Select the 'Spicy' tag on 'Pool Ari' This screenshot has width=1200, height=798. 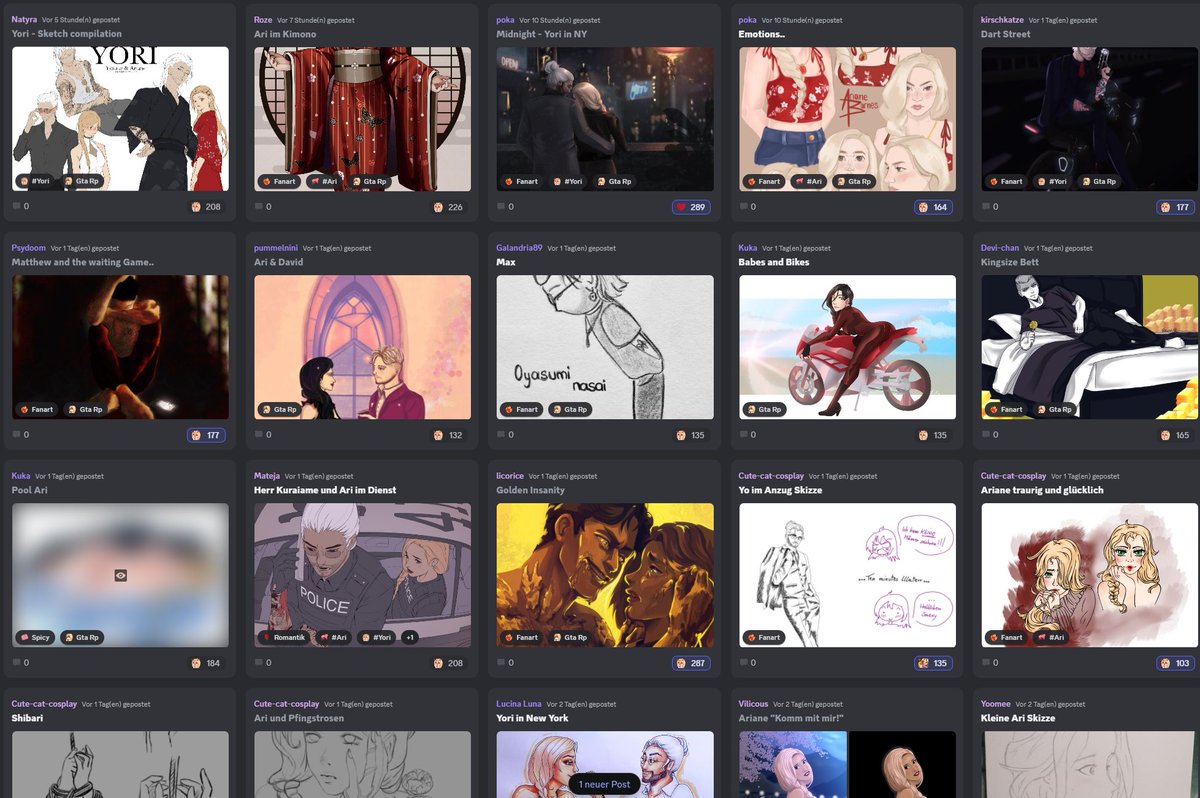(36, 637)
